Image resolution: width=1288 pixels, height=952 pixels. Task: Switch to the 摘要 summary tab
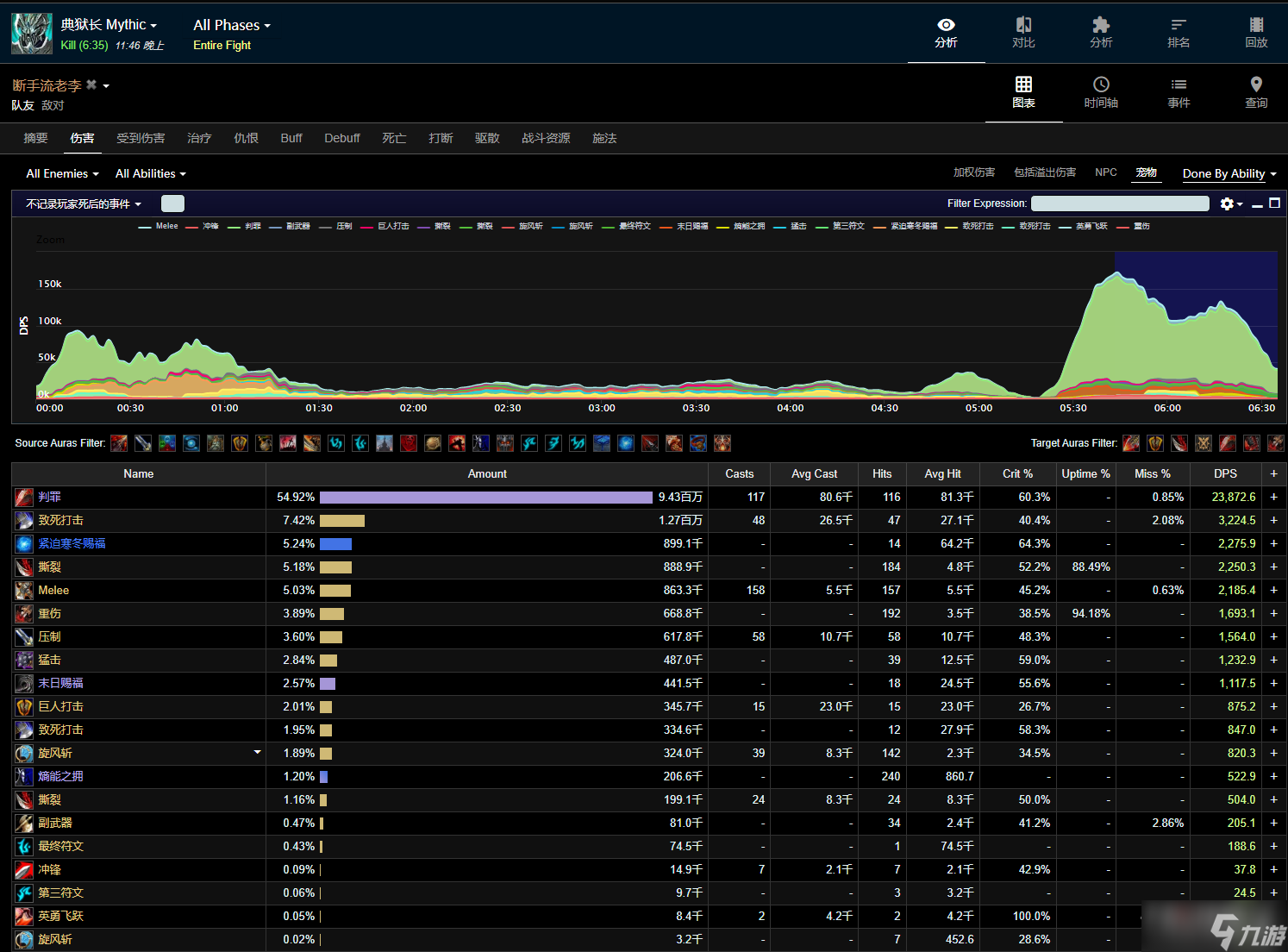35,138
